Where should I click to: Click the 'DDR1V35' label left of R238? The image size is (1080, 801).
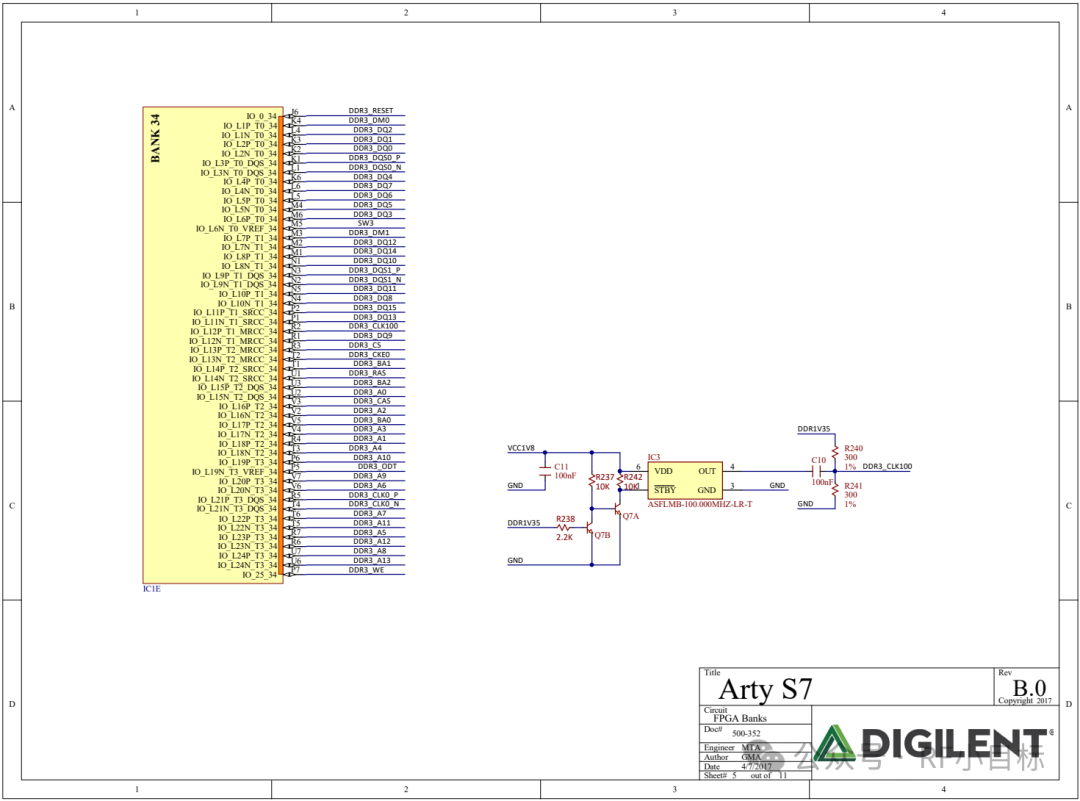pos(523,523)
